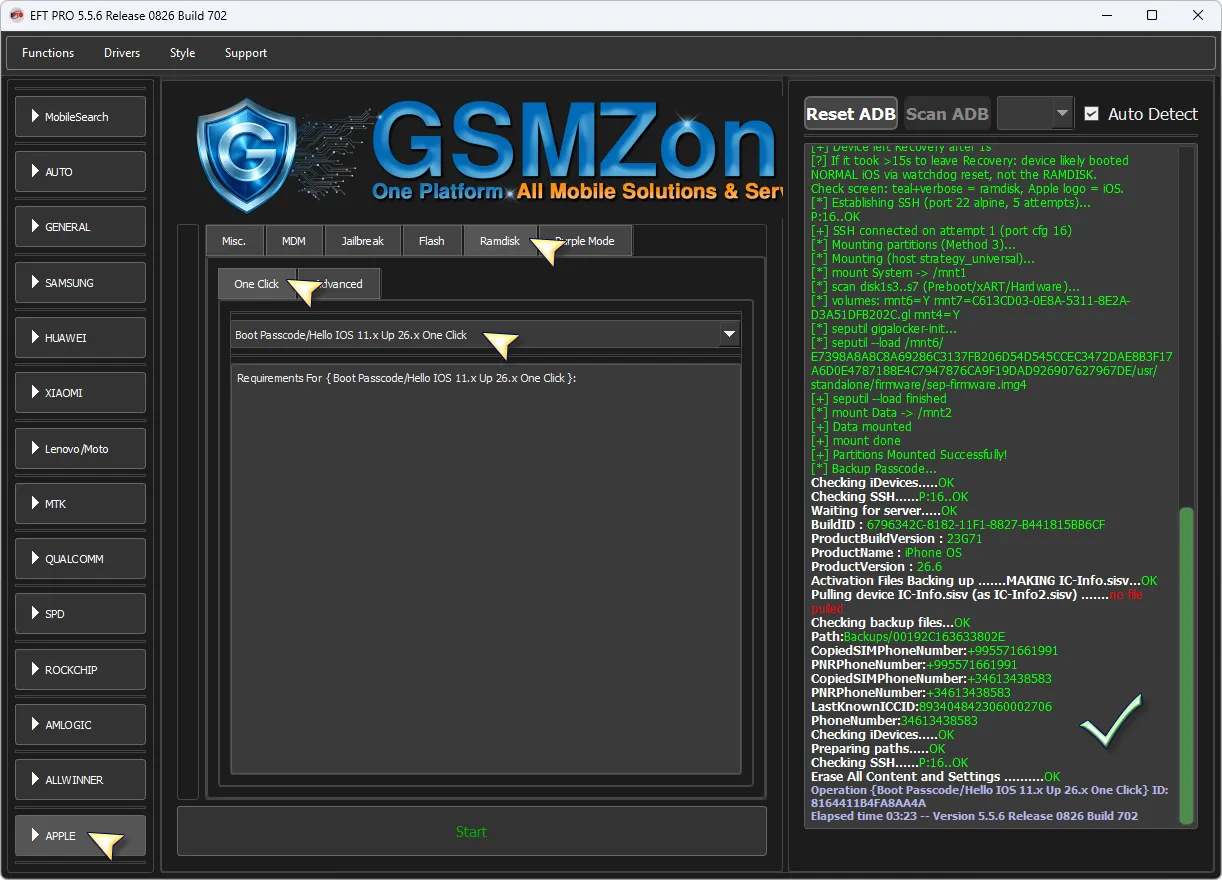Select the ROCKCHIP sidebar button
The width and height of the screenshot is (1222, 880).
80,670
